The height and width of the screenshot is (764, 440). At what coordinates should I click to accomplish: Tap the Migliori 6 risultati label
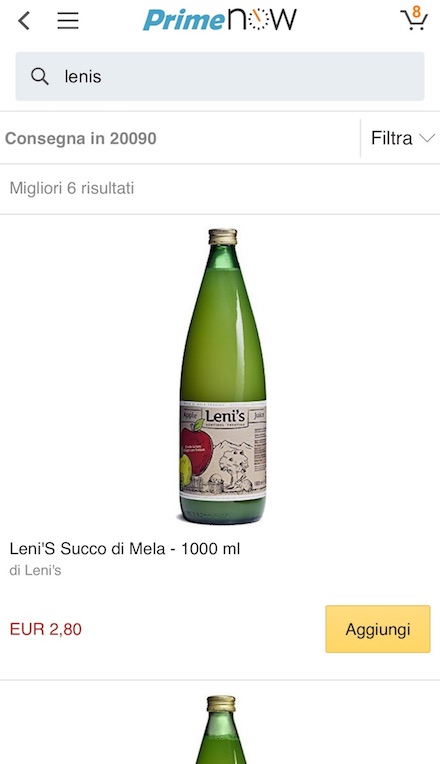point(72,188)
